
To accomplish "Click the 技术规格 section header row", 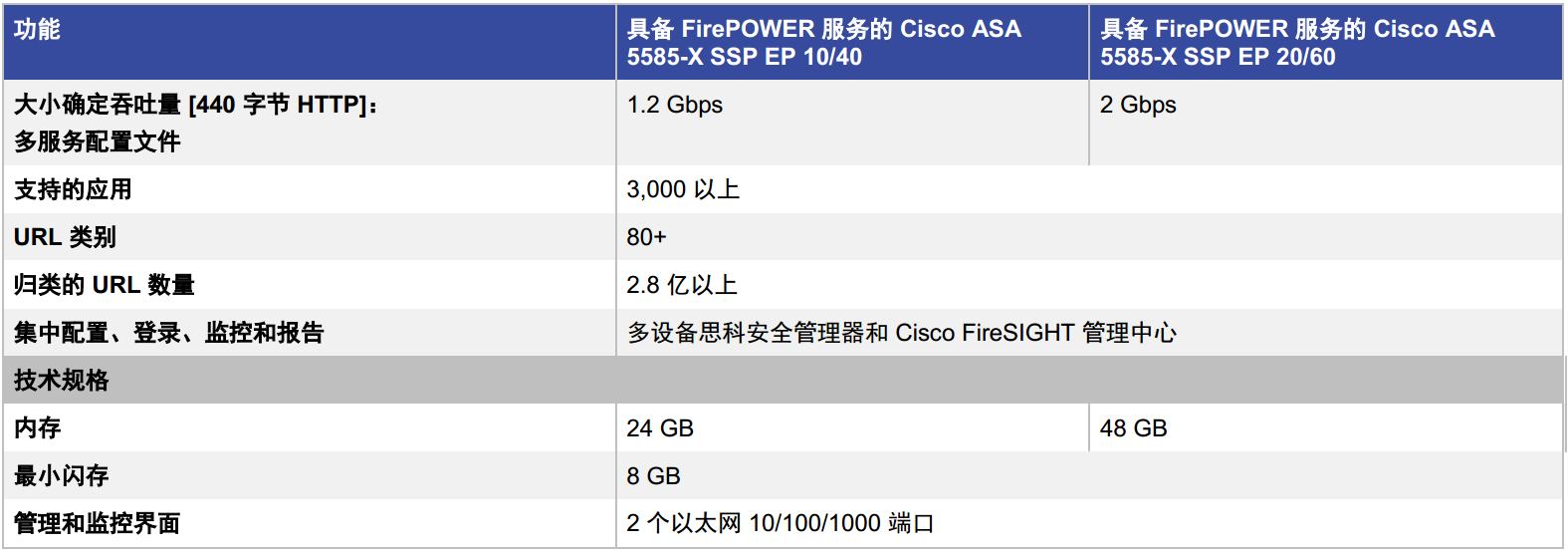I will click(x=783, y=380).
